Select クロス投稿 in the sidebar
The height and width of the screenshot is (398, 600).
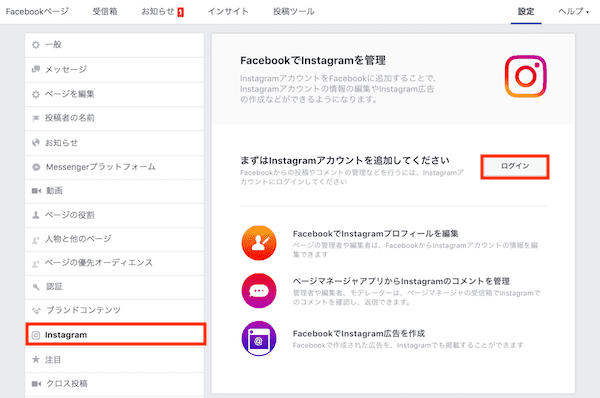point(114,383)
